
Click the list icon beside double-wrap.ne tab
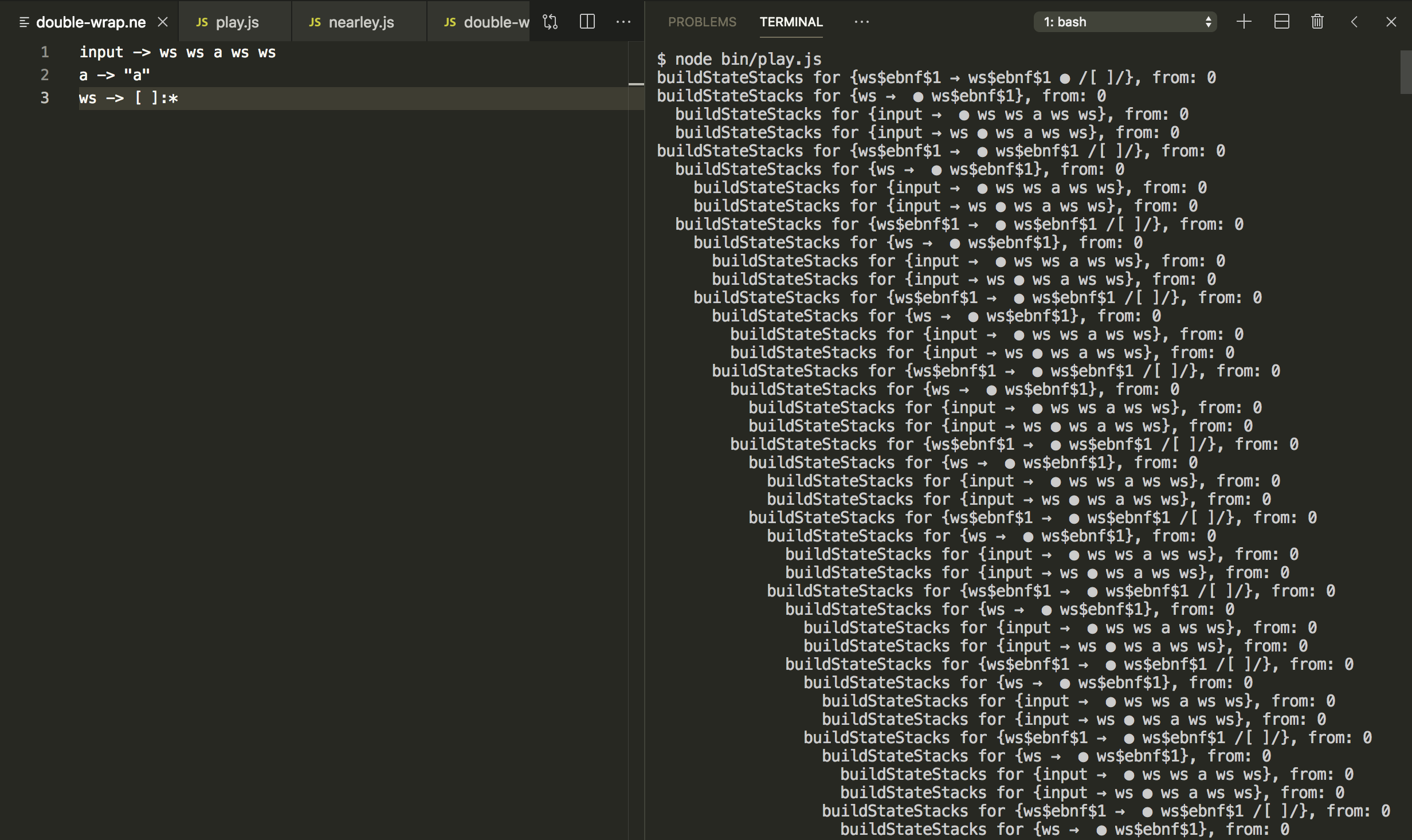coord(23,22)
